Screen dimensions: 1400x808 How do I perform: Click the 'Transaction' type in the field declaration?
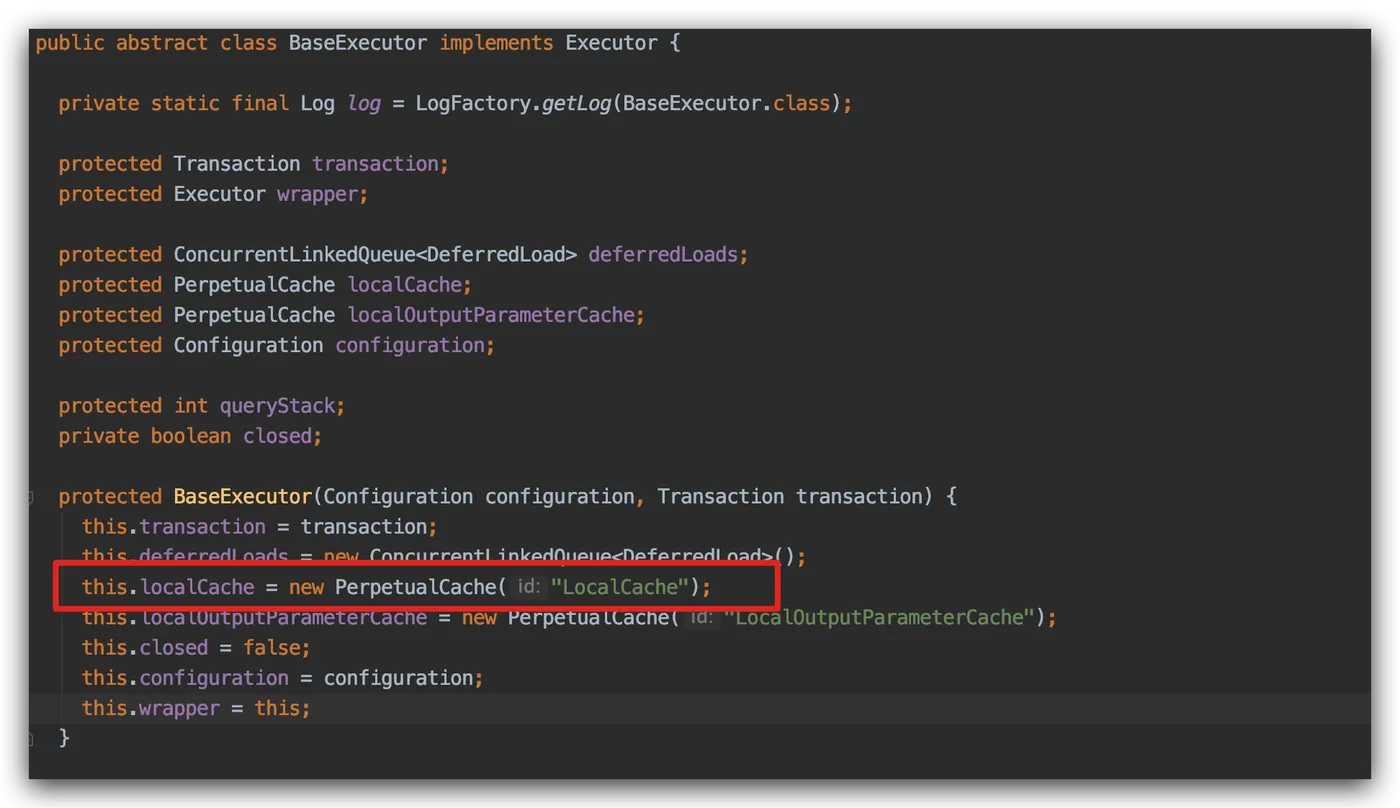coord(237,163)
